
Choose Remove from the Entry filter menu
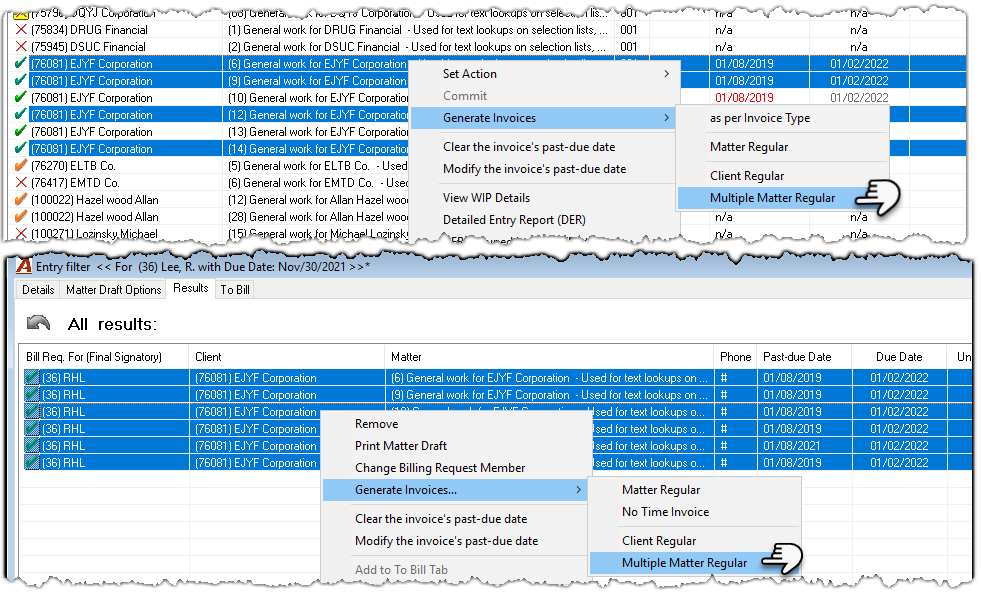376,424
